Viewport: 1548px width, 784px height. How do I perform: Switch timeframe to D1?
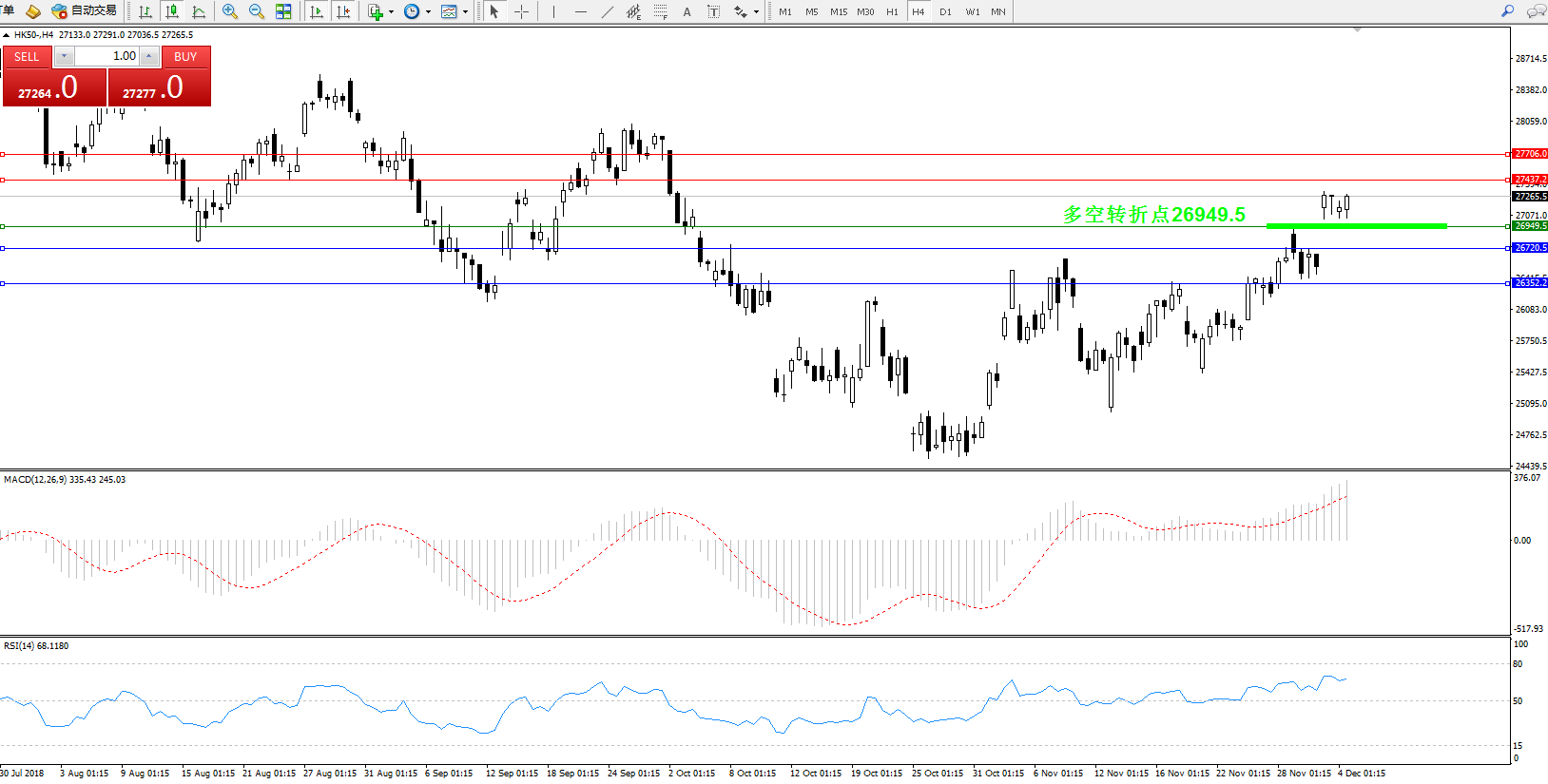[945, 11]
